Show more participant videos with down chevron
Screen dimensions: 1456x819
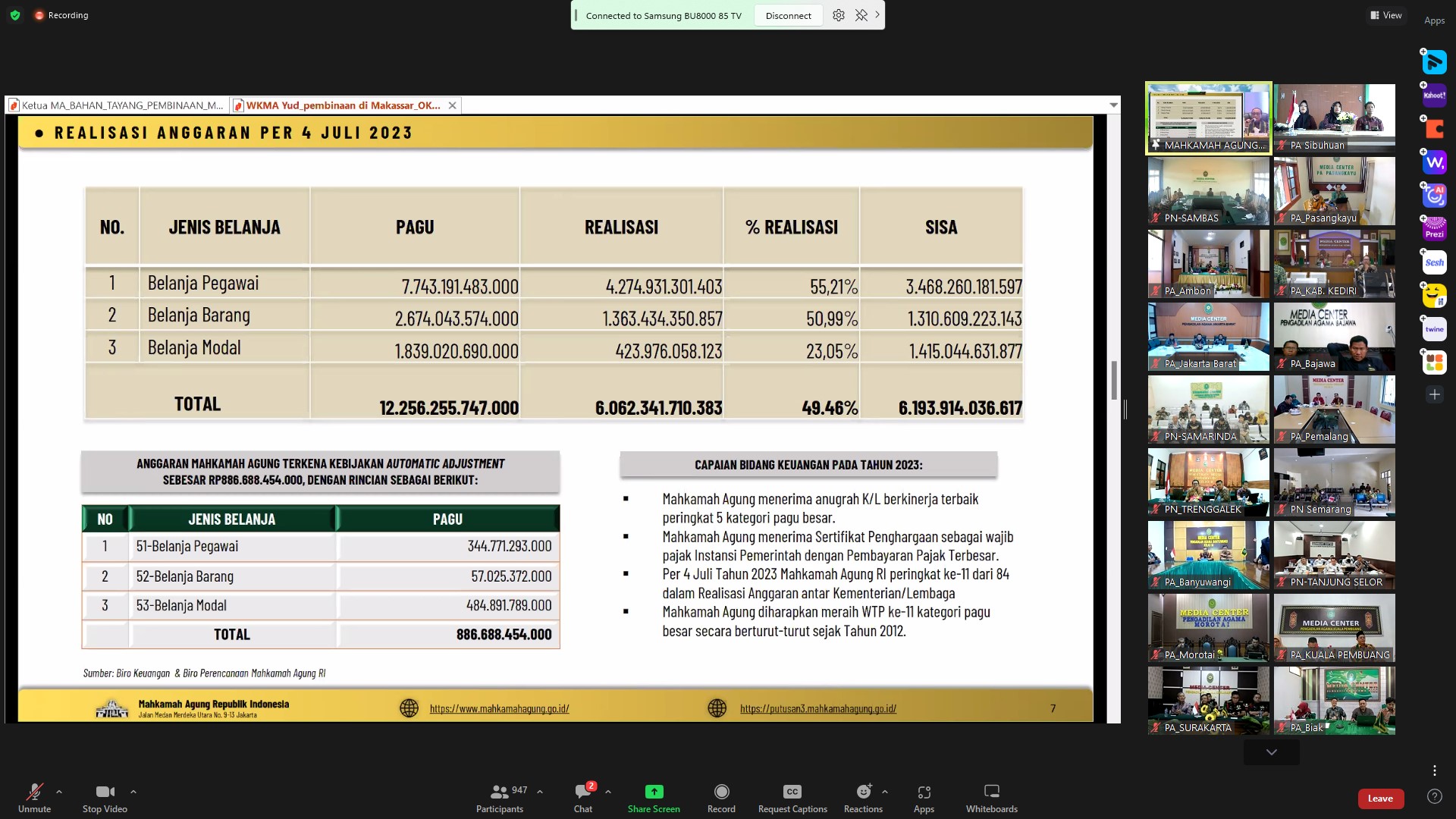click(x=1272, y=752)
